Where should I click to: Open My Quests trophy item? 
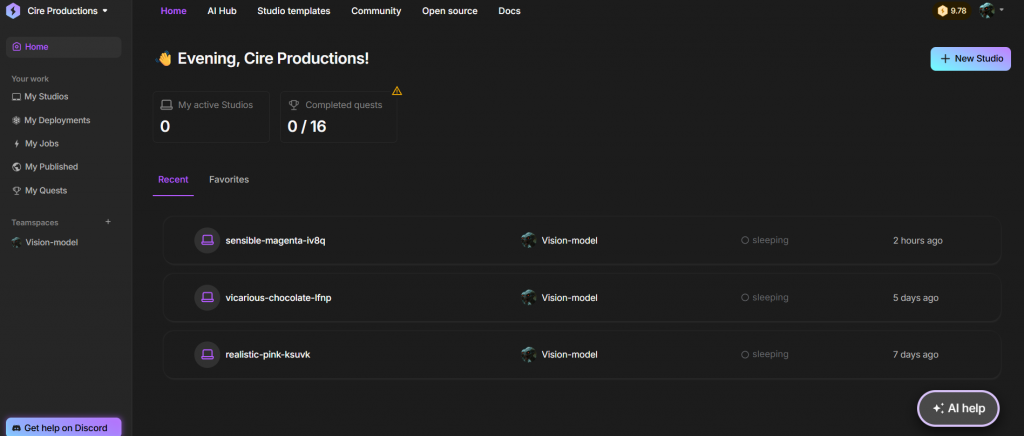46,190
